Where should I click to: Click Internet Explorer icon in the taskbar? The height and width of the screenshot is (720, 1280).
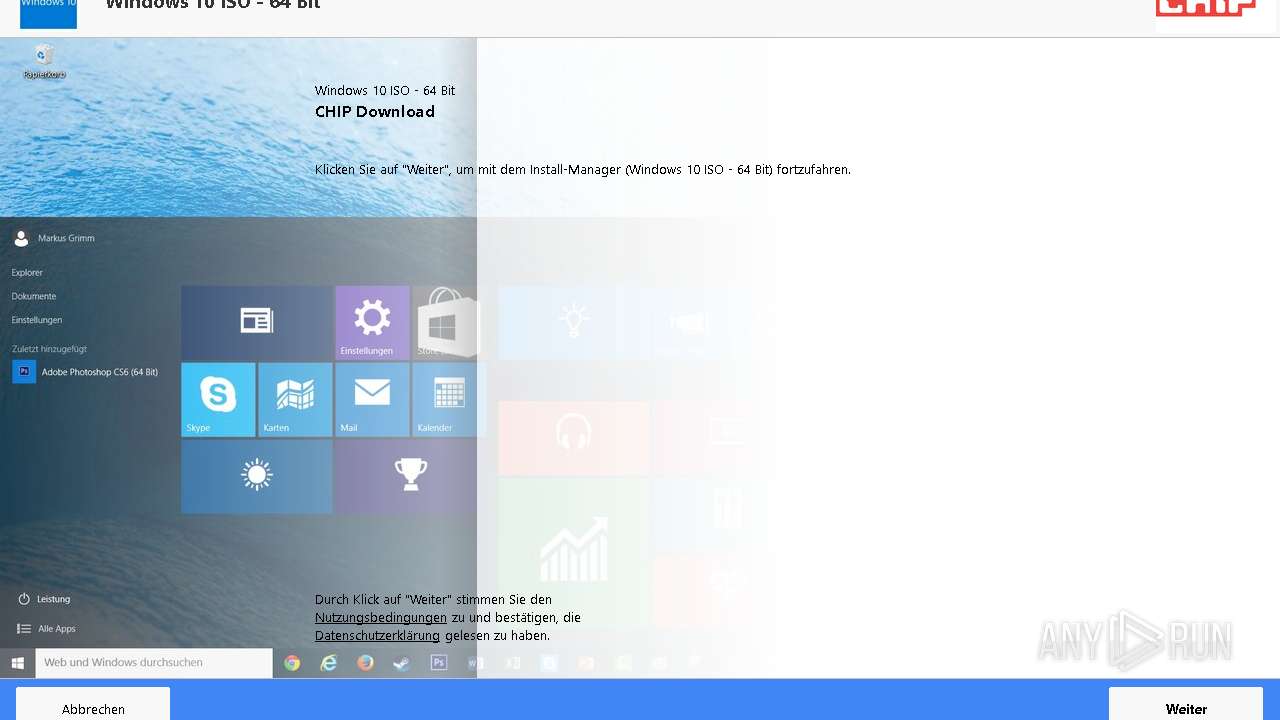[329, 663]
